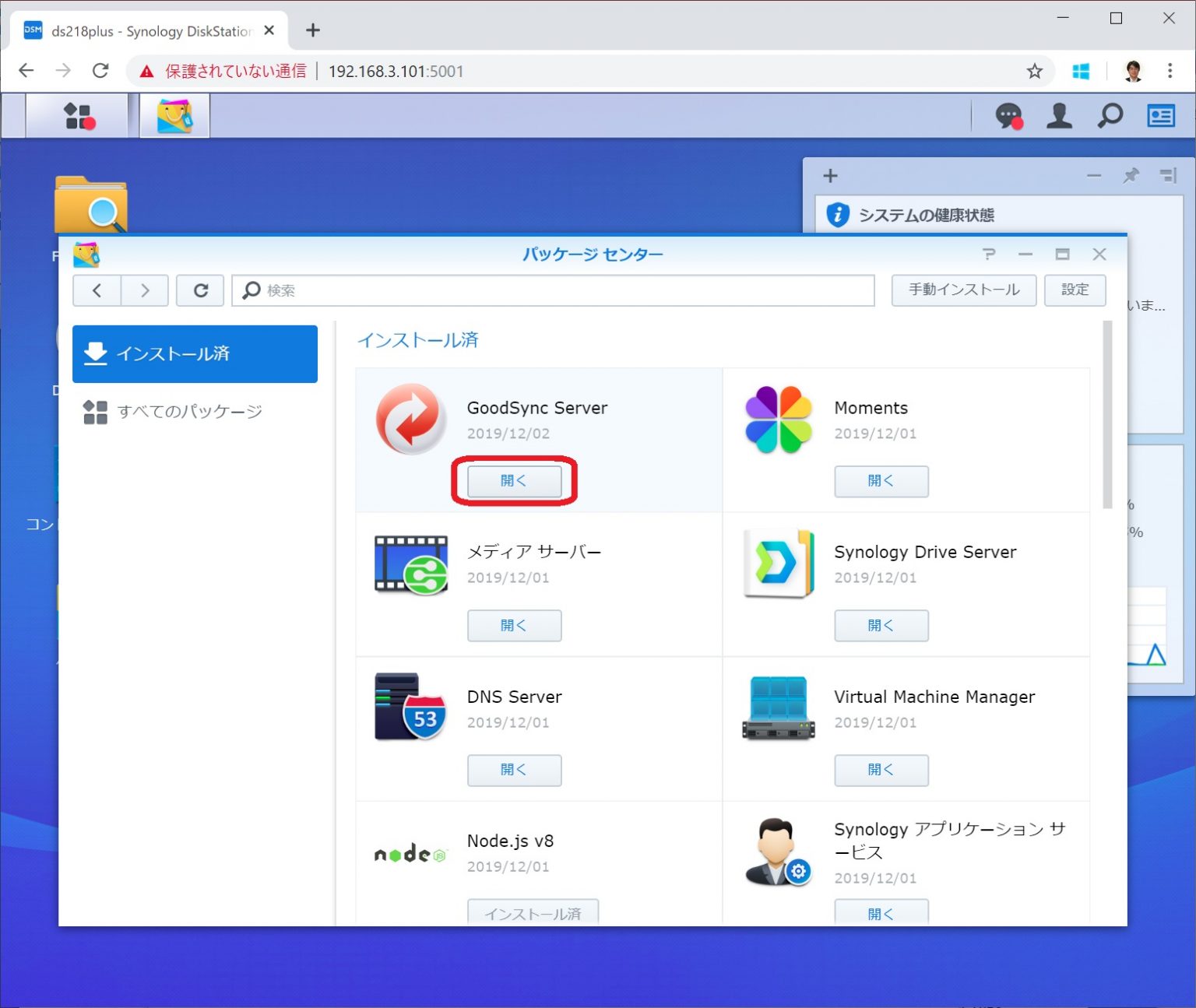Open Virtual Machine Manager 開く button
Viewport: 1196px width, 1008px height.
click(881, 770)
